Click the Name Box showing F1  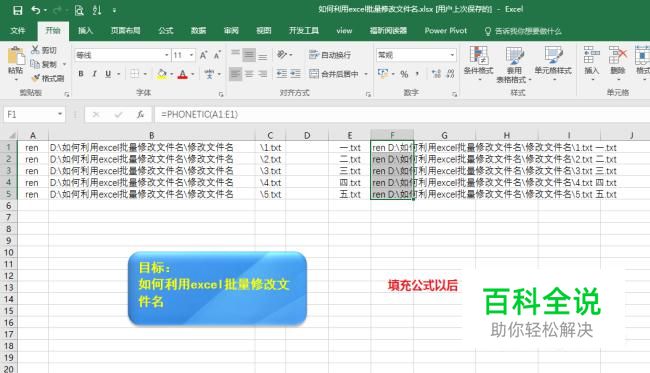coord(29,114)
